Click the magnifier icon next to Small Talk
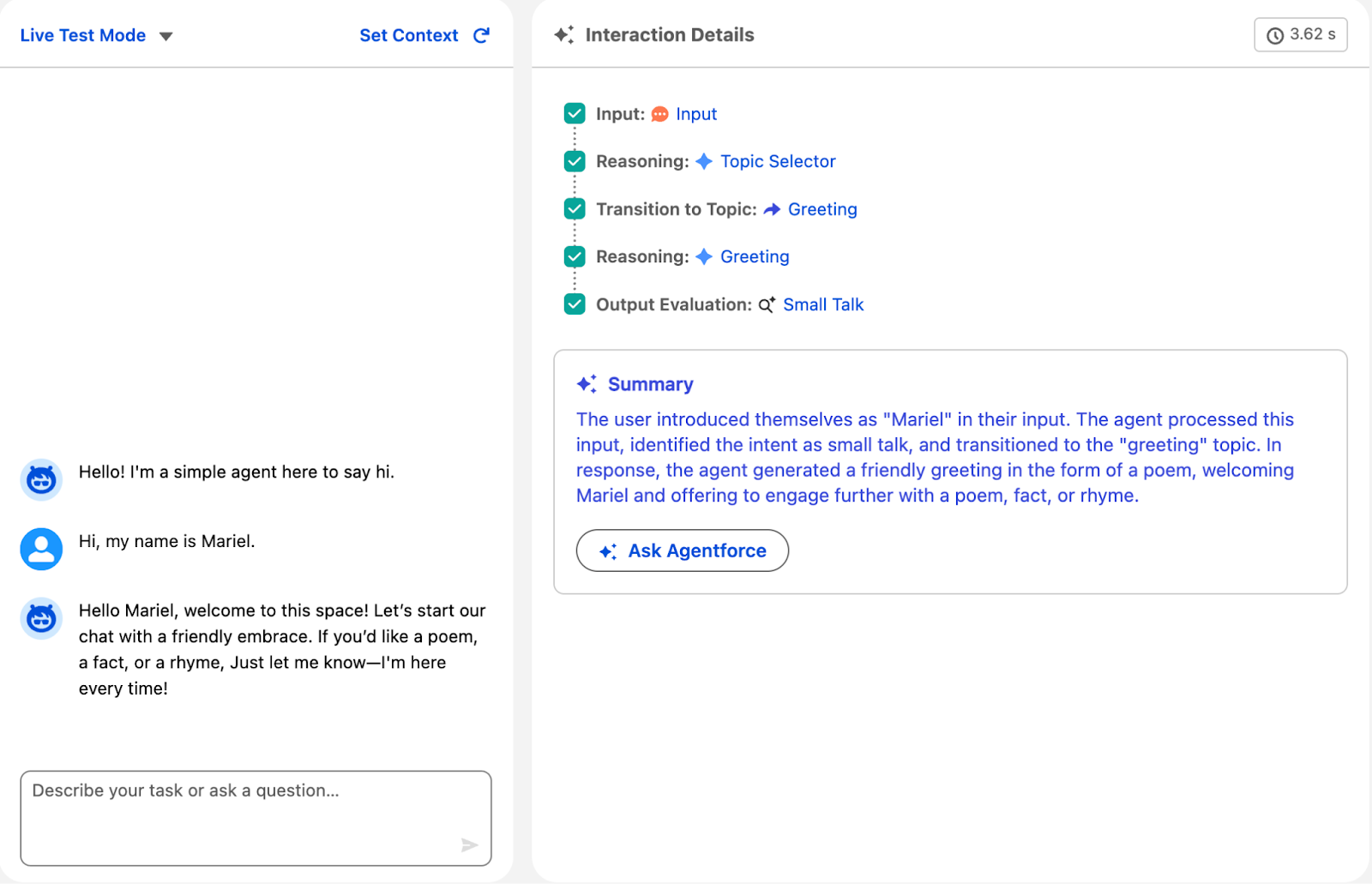 767,304
